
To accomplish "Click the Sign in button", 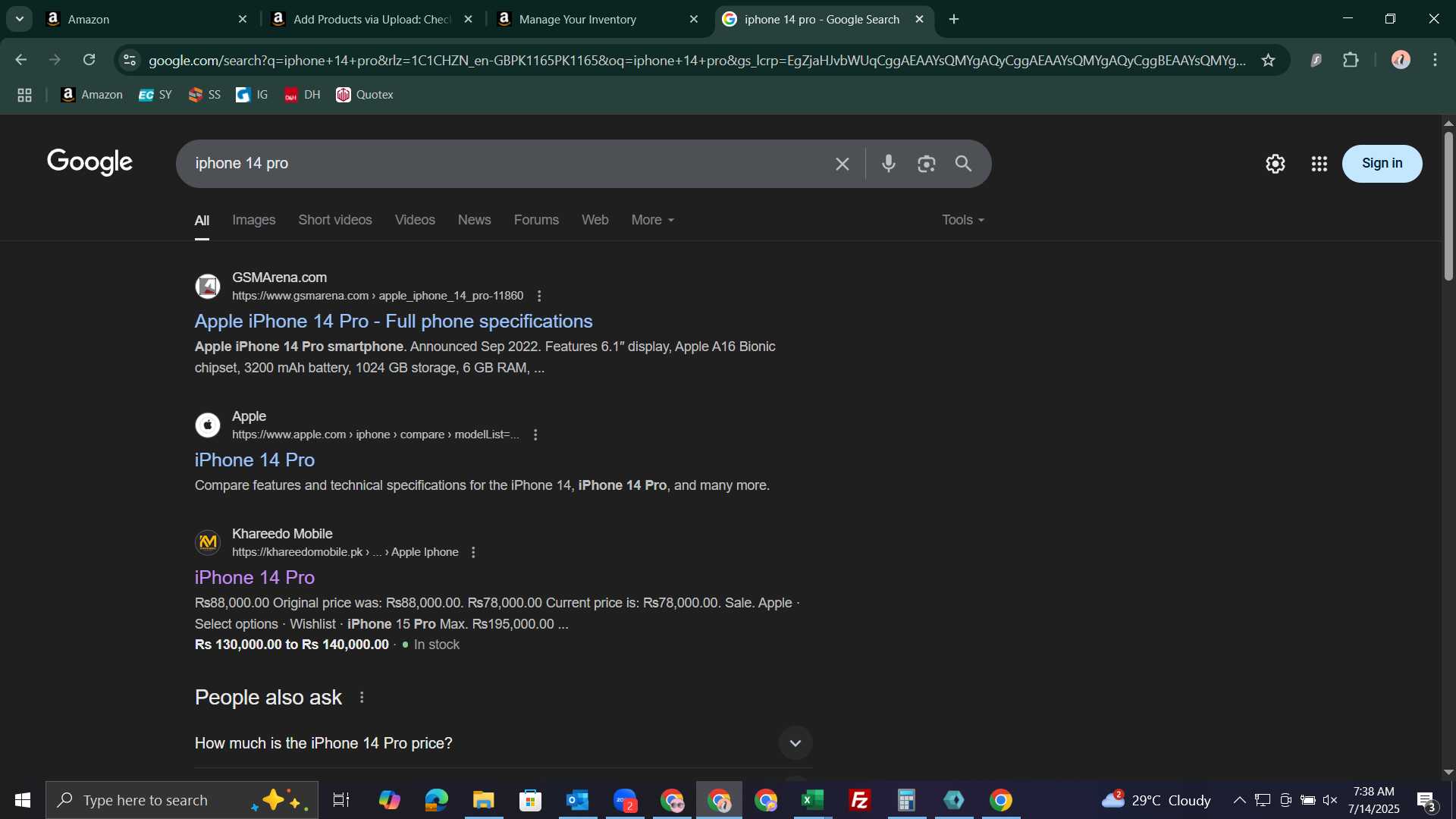I will [1382, 164].
